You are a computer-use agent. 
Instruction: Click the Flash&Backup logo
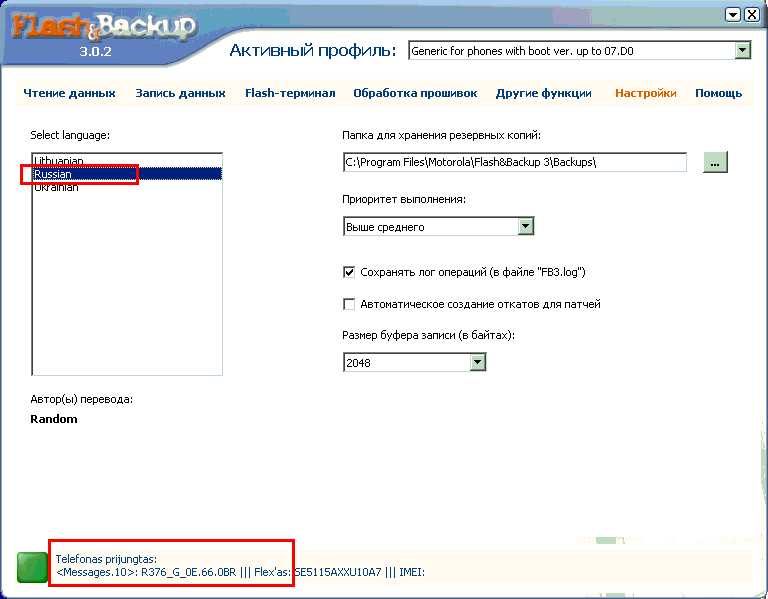pos(104,26)
